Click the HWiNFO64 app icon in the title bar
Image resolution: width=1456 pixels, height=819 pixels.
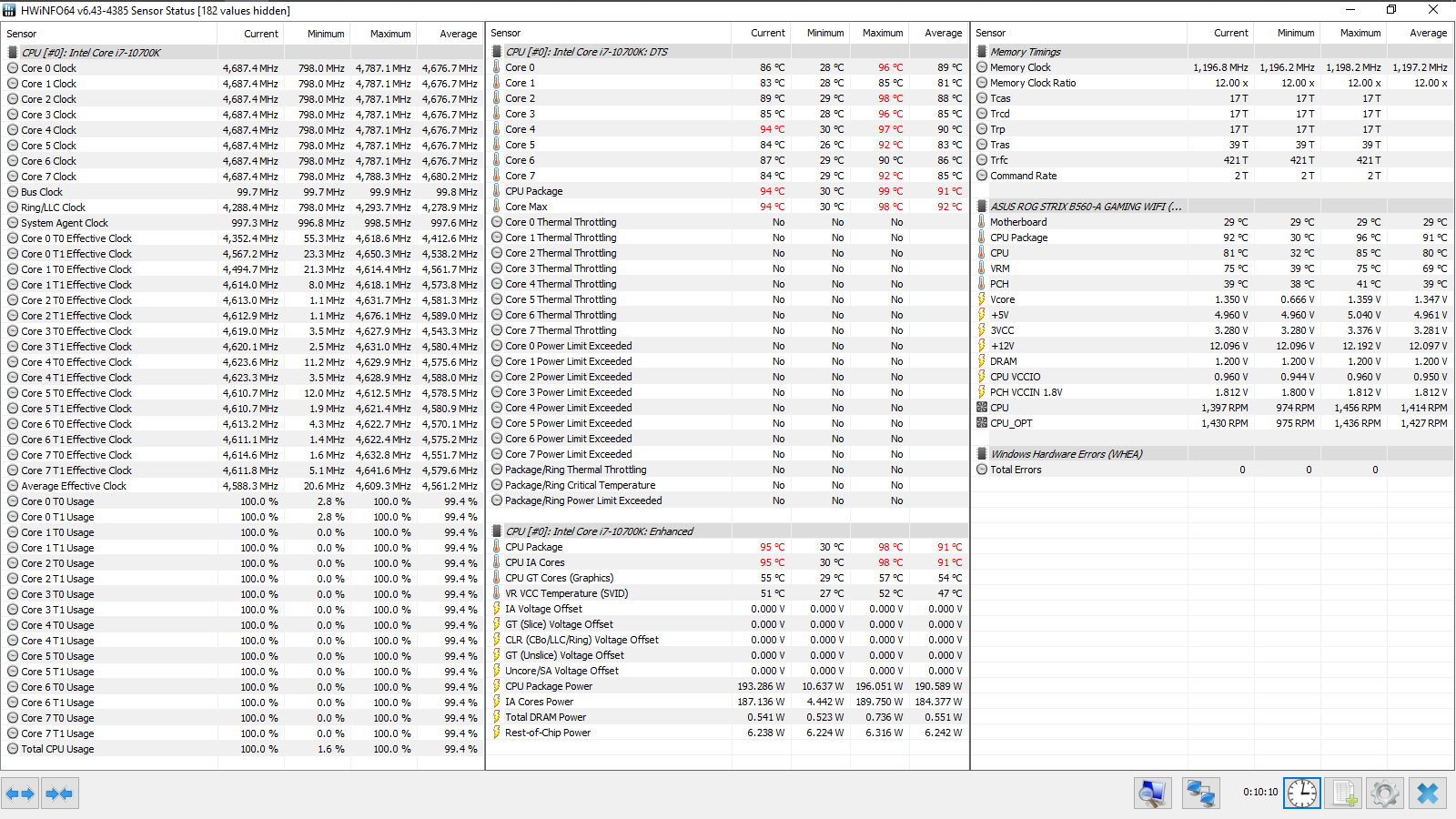point(10,10)
